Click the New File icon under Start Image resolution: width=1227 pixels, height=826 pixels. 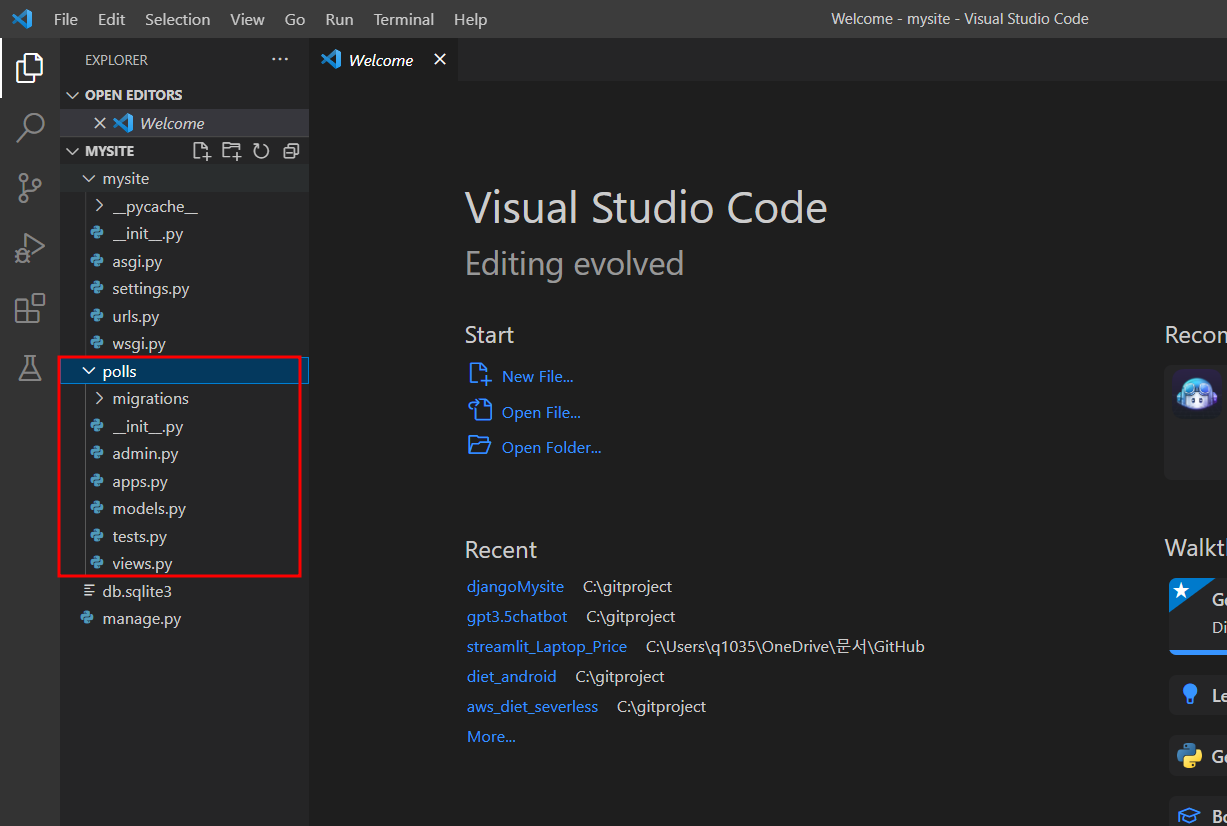tap(480, 374)
